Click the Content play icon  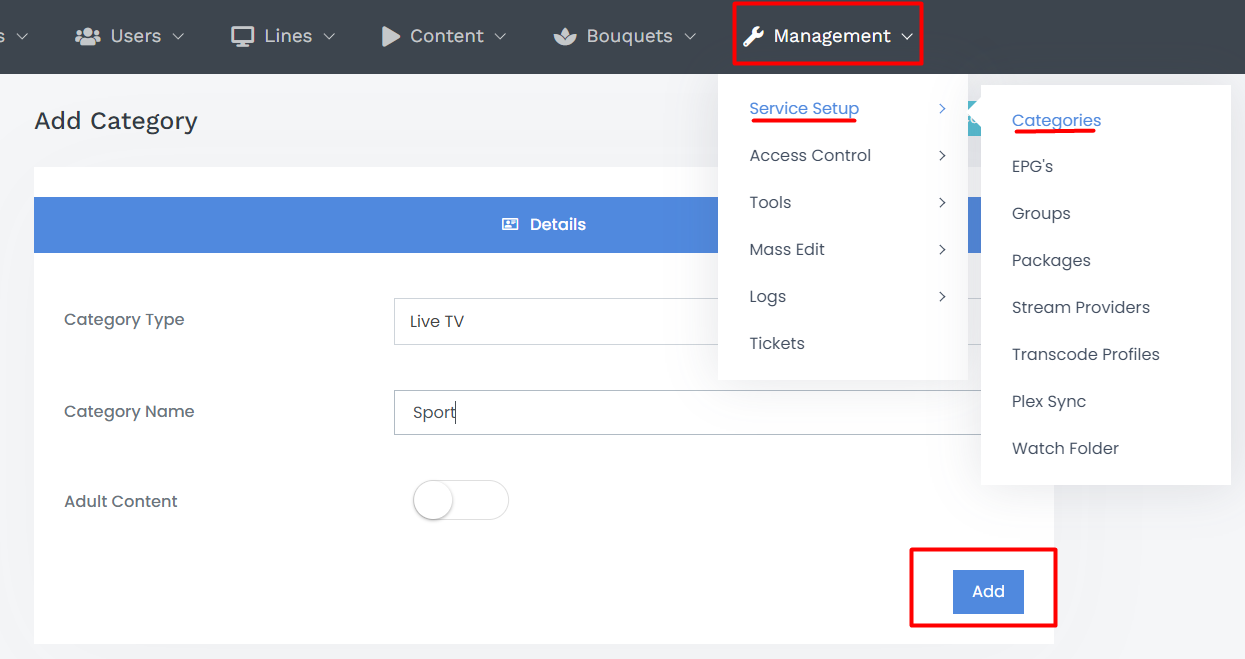click(390, 36)
